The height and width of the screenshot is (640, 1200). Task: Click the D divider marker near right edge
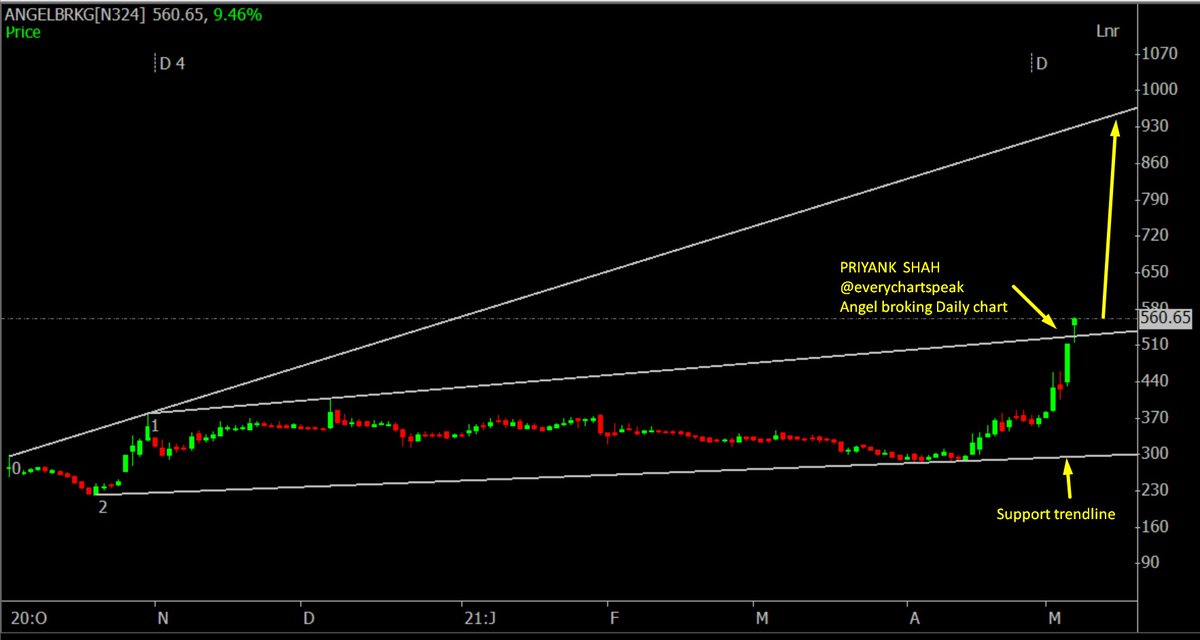pyautogui.click(x=1039, y=63)
